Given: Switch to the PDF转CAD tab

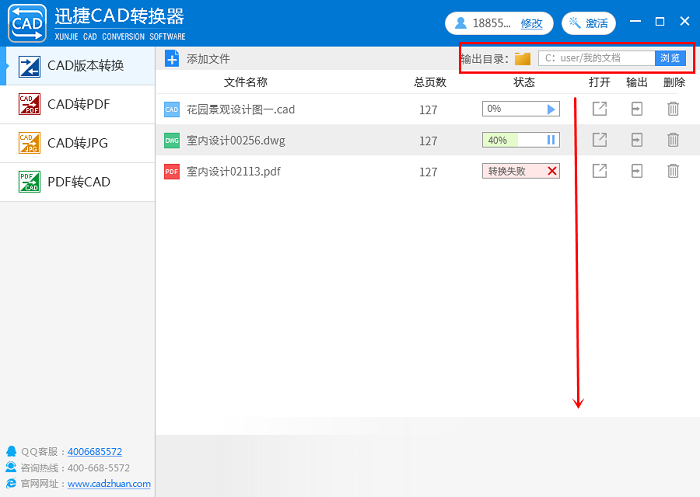Looking at the screenshot, I should tap(78, 182).
